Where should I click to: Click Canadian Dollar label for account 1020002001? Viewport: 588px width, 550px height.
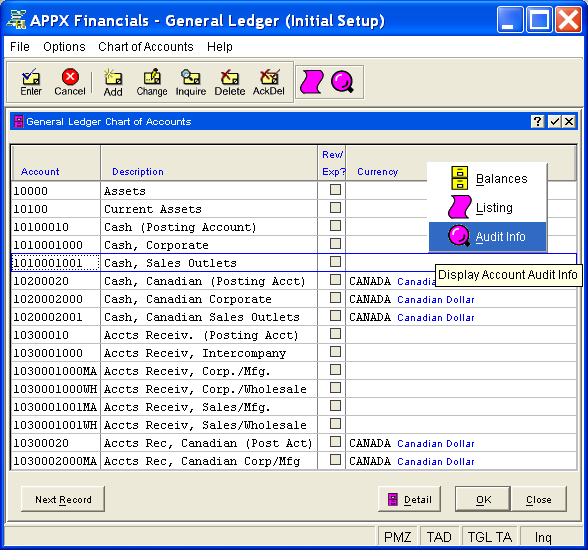tap(436, 317)
